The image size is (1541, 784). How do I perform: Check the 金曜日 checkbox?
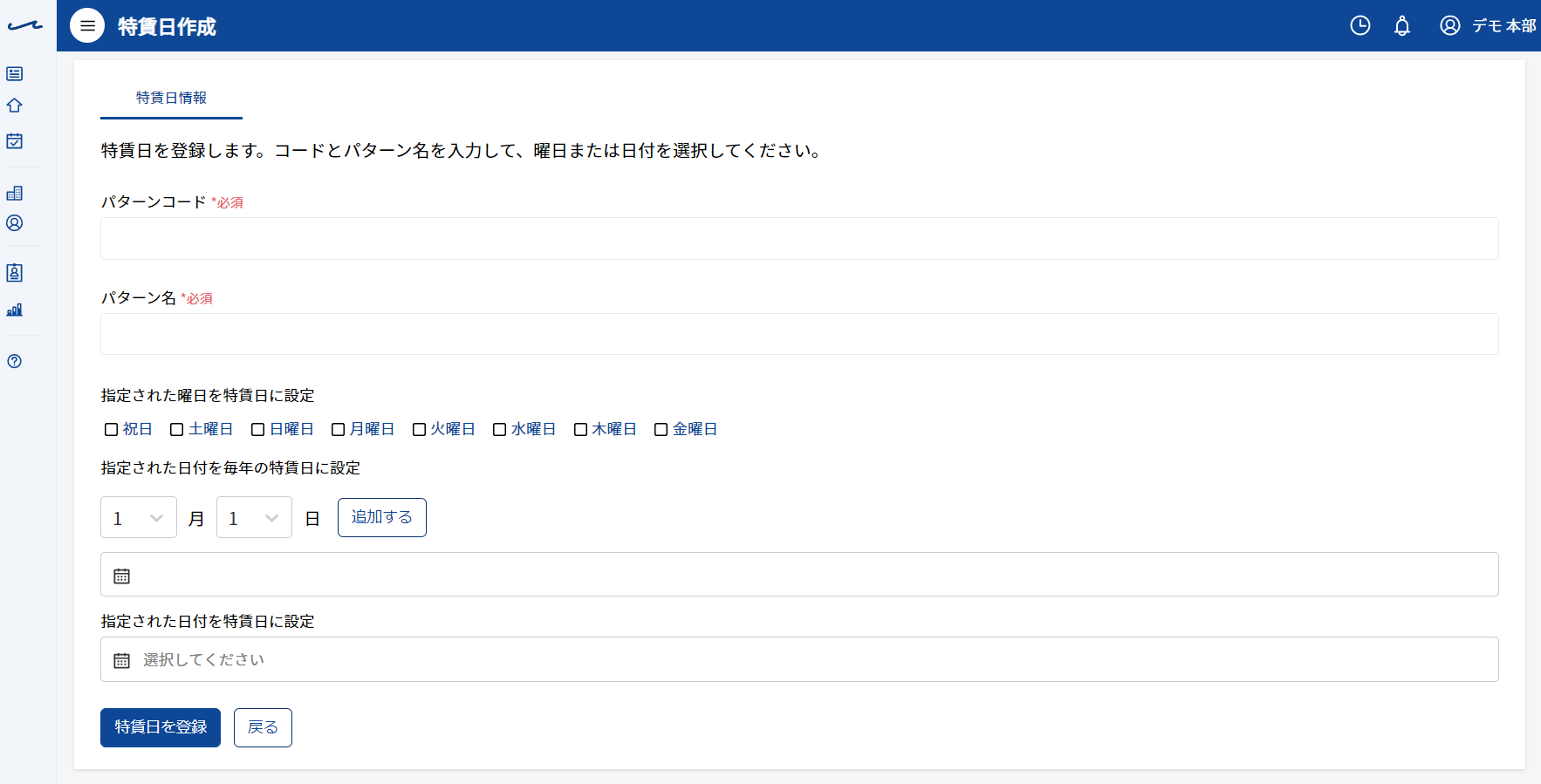click(661, 429)
